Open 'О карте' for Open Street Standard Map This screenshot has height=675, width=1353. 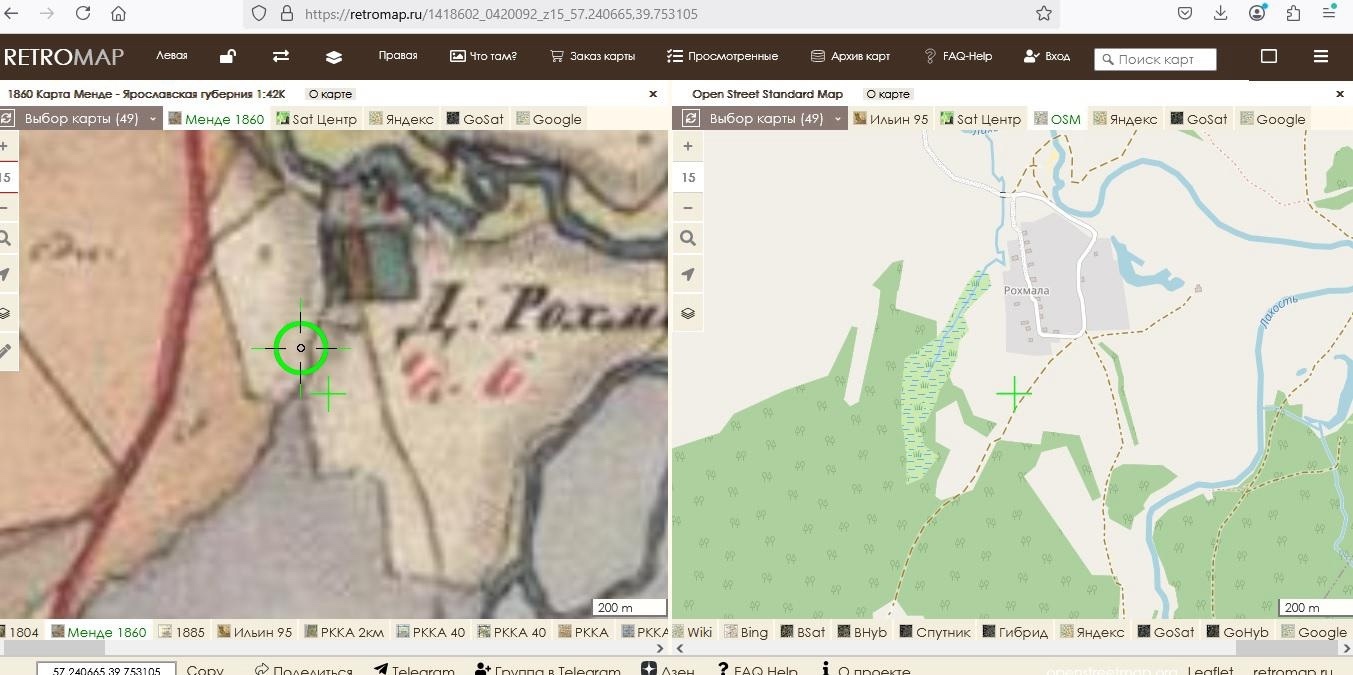pos(887,94)
